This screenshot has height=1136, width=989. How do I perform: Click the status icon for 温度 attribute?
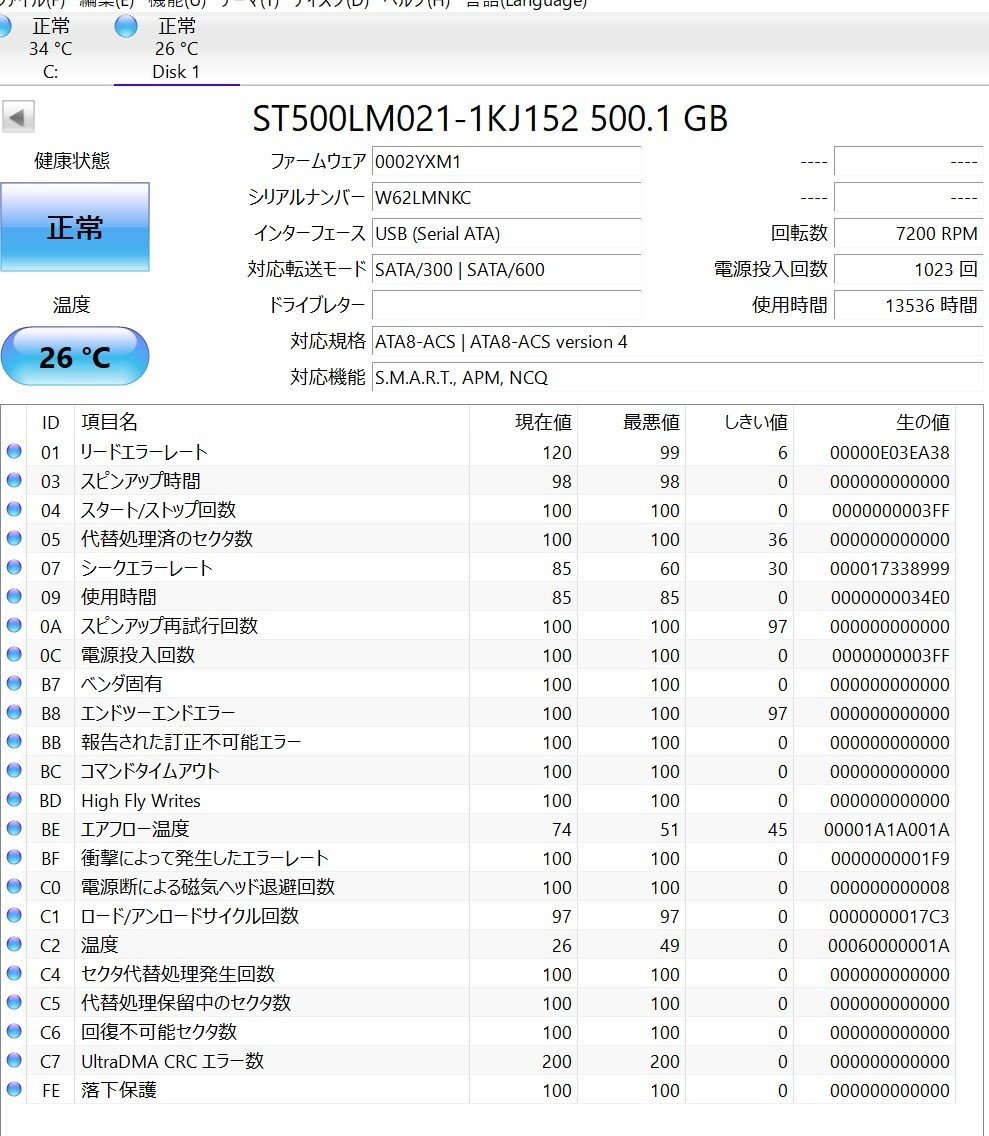point(14,945)
